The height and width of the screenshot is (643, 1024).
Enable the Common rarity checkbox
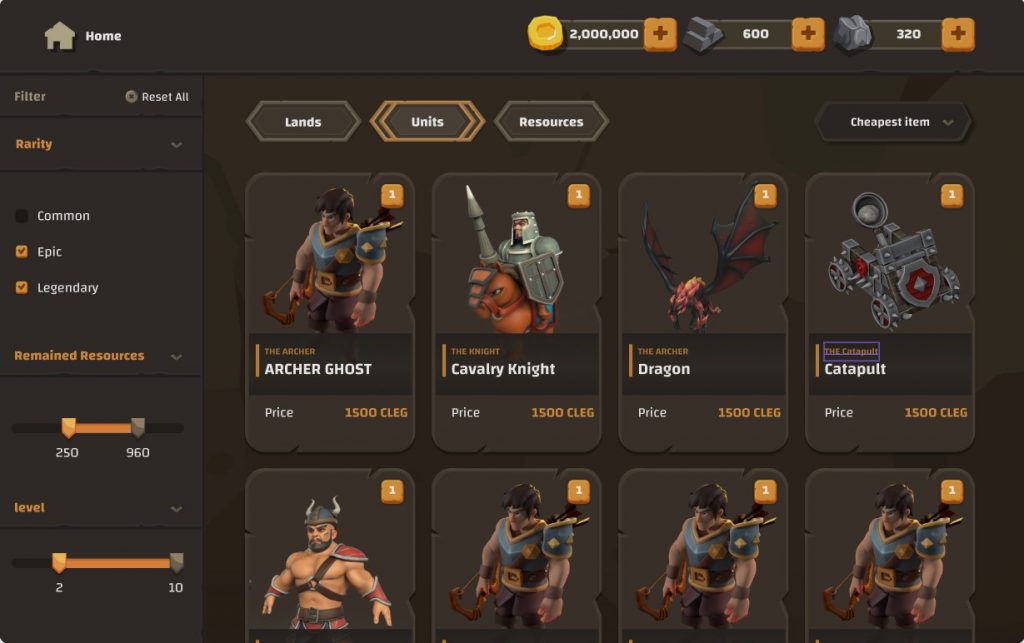pos(22,215)
